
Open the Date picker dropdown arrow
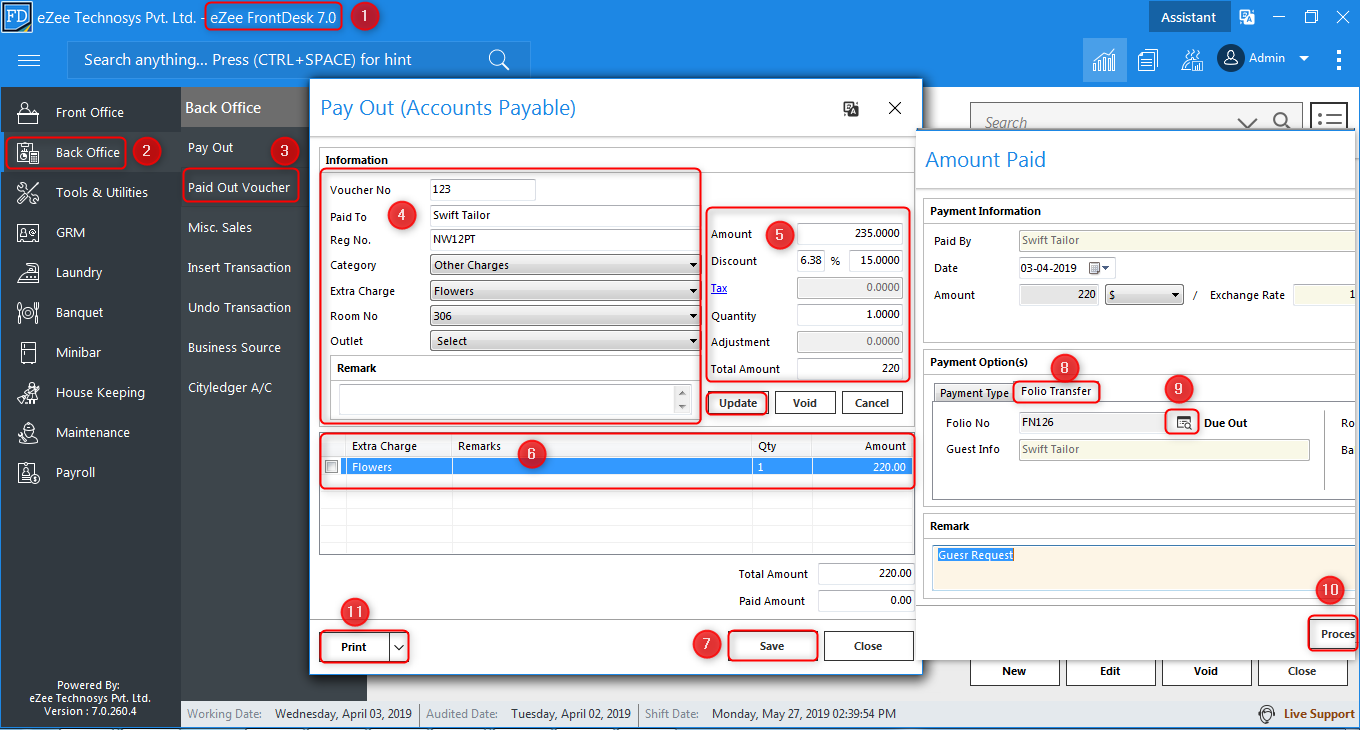tap(1106, 268)
